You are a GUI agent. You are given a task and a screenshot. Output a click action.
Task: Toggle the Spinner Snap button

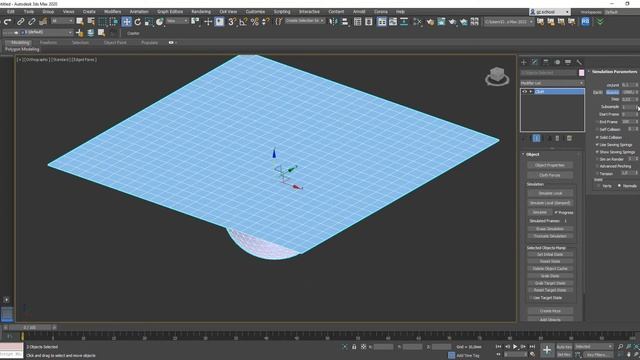[x=265, y=22]
